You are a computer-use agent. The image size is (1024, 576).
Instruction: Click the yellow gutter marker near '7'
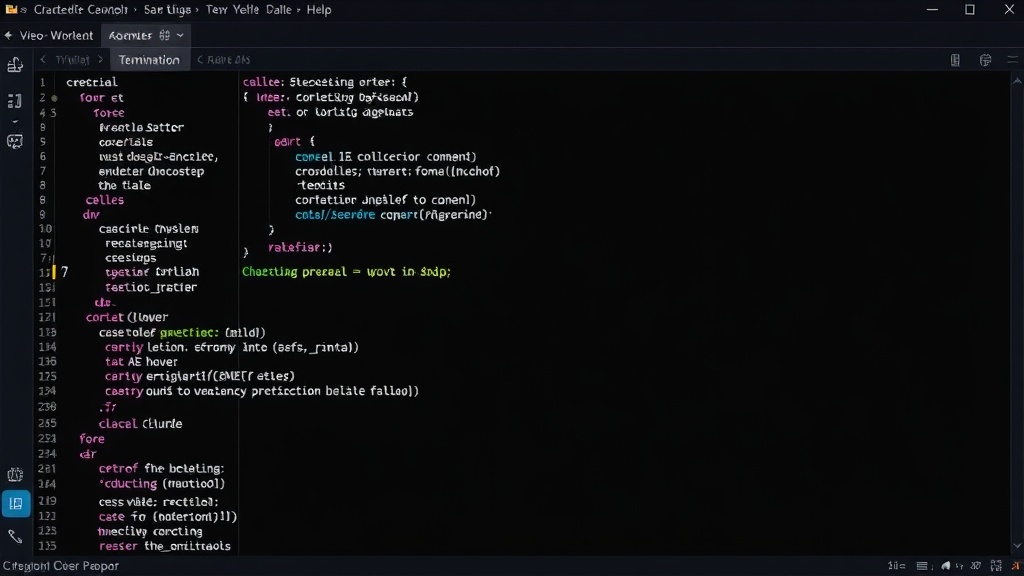click(x=54, y=272)
